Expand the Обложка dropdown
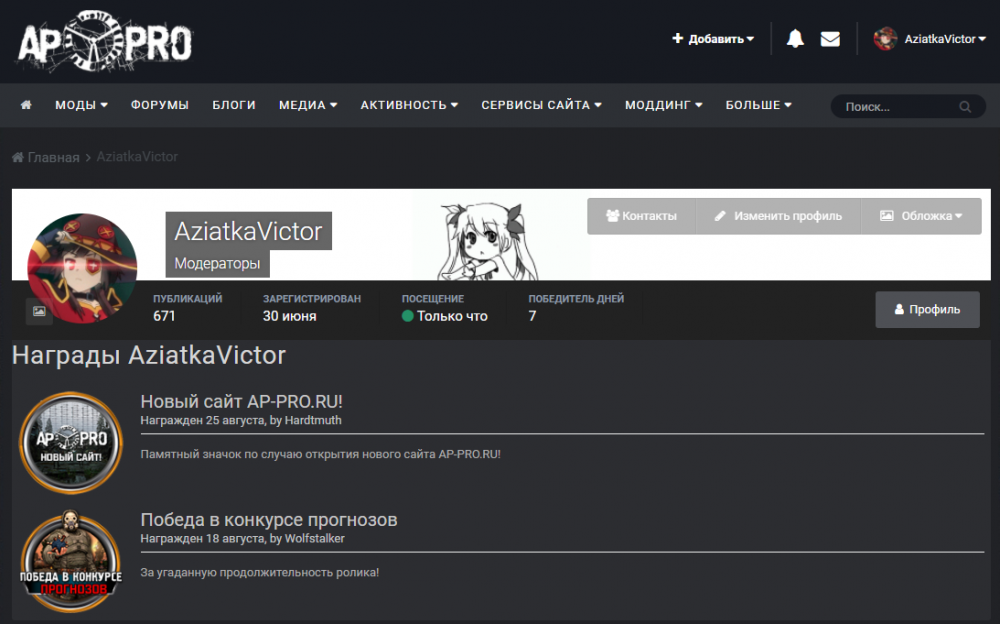Image resolution: width=1000 pixels, height=624 pixels. point(921,215)
